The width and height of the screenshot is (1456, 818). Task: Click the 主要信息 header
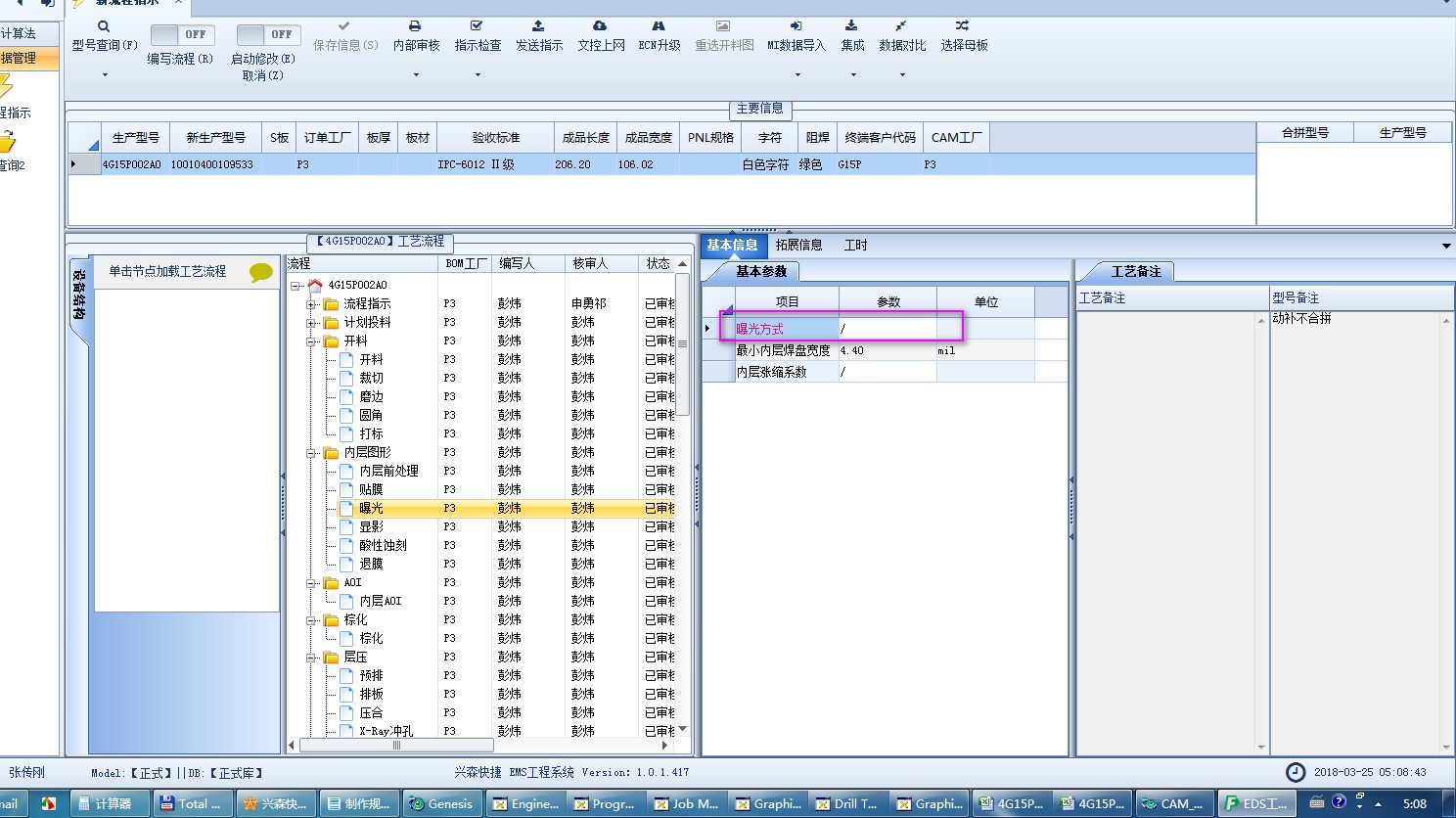tap(759, 109)
